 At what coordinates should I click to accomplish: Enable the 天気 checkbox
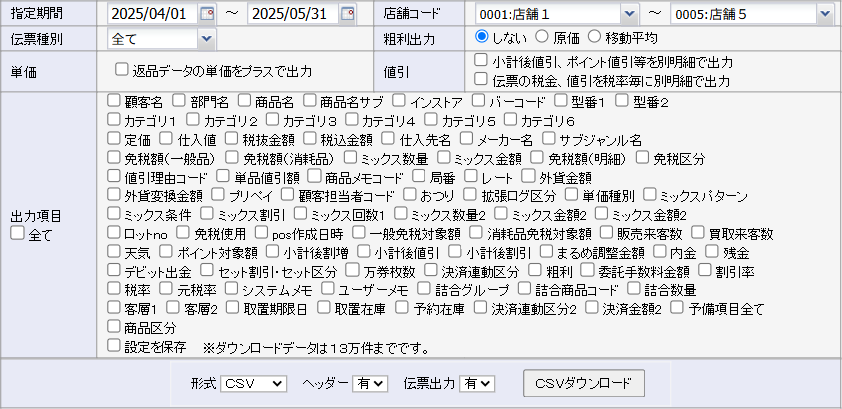[113, 251]
